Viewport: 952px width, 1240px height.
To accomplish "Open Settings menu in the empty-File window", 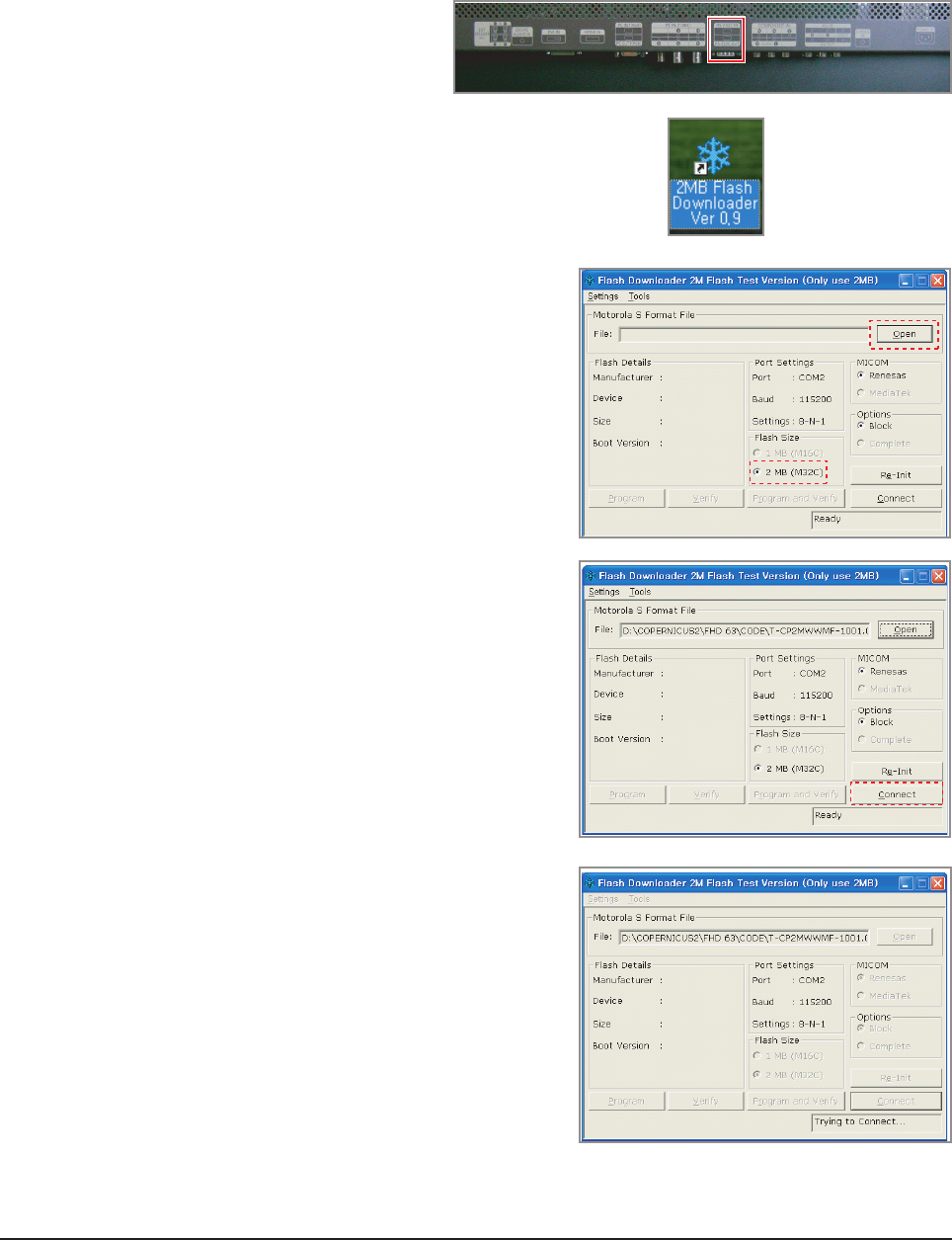I will tap(602, 296).
